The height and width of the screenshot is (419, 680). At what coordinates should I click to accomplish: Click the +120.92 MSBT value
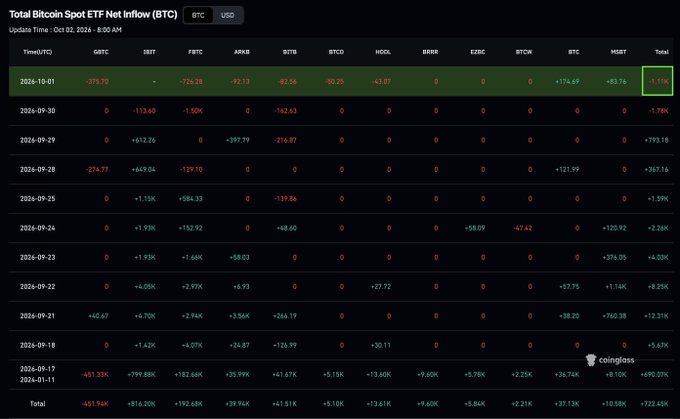(x=615, y=228)
